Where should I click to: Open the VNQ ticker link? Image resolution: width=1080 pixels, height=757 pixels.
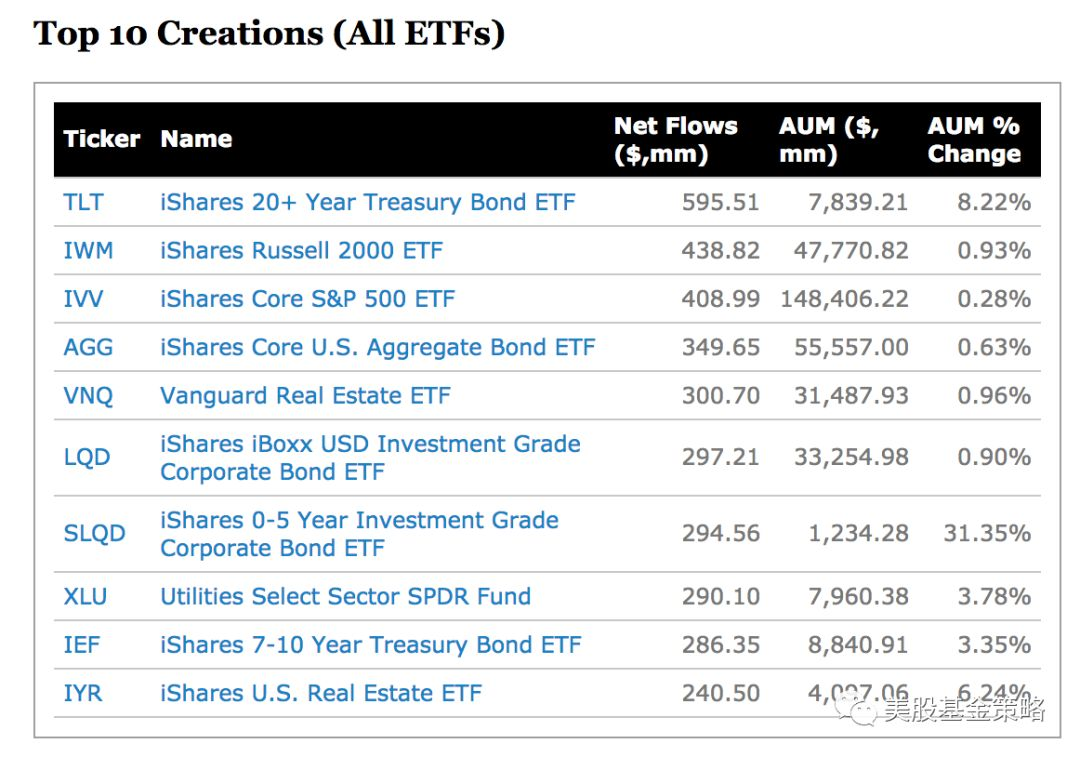point(88,396)
